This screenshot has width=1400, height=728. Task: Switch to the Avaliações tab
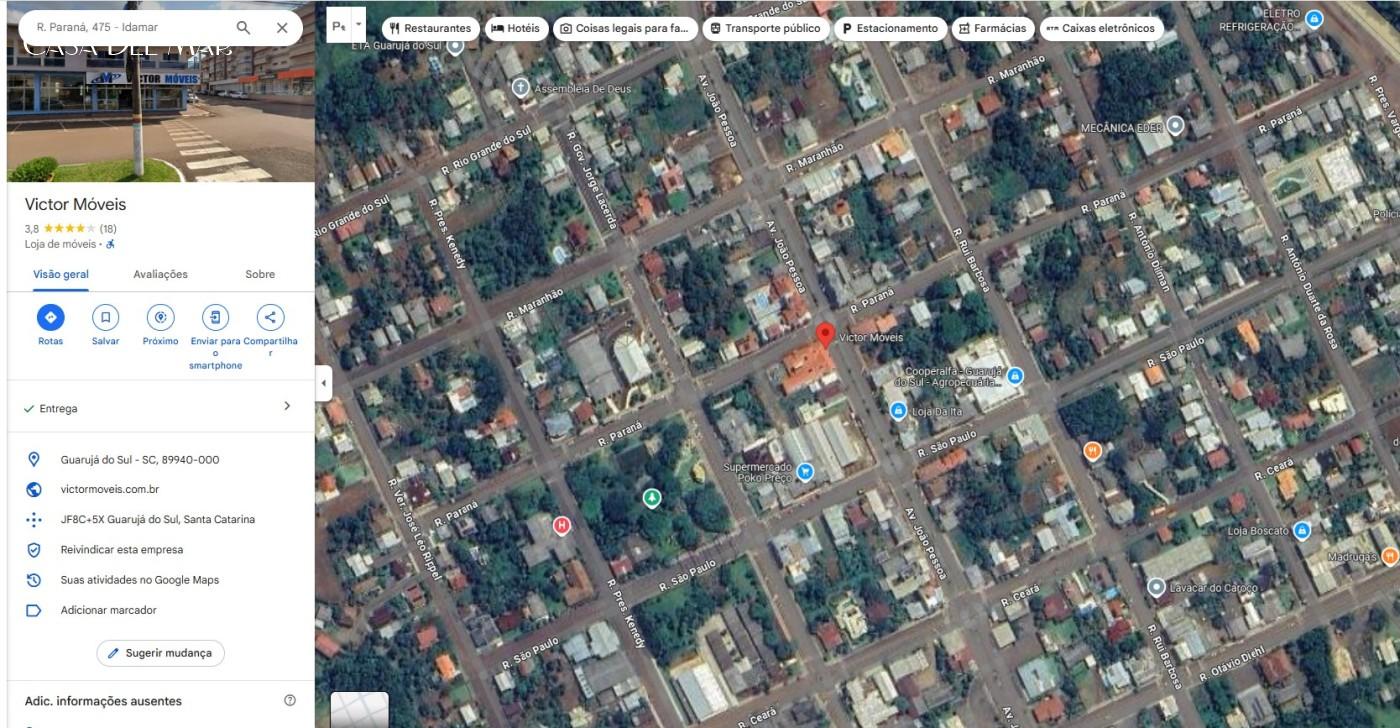tap(160, 274)
